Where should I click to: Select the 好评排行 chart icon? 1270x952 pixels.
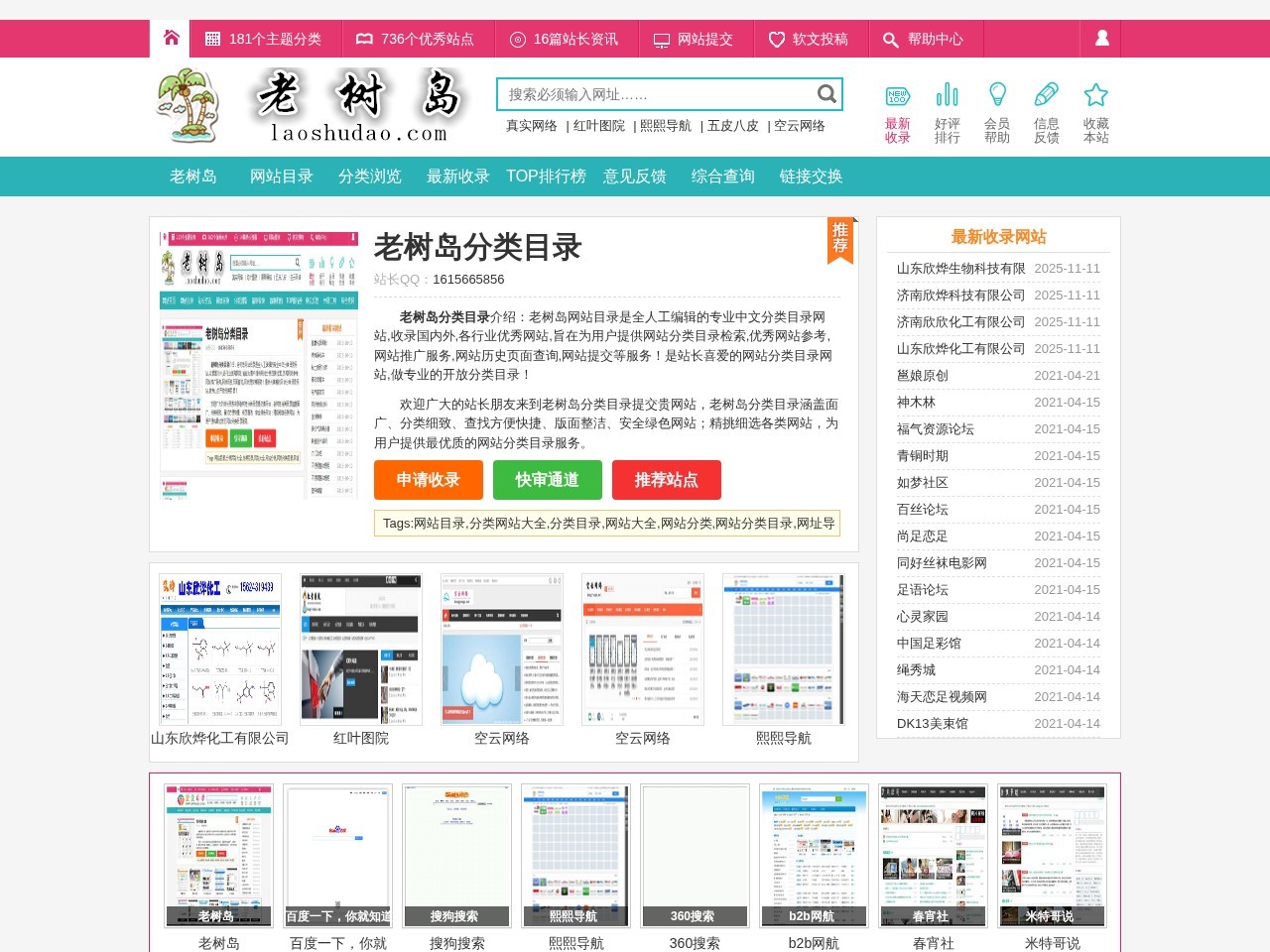(947, 95)
